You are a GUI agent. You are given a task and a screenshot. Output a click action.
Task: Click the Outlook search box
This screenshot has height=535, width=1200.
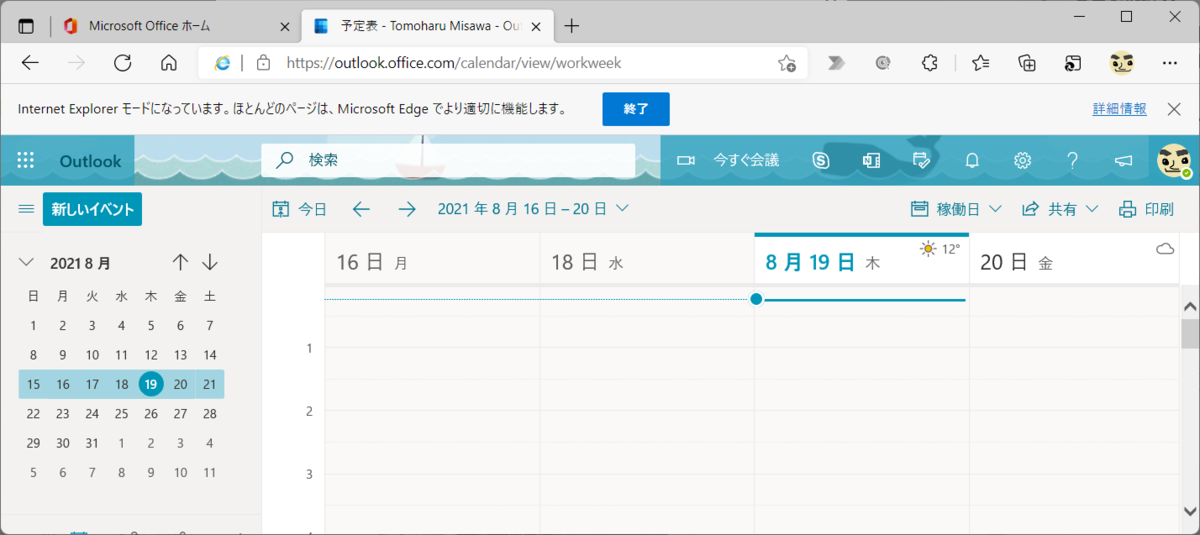448,160
